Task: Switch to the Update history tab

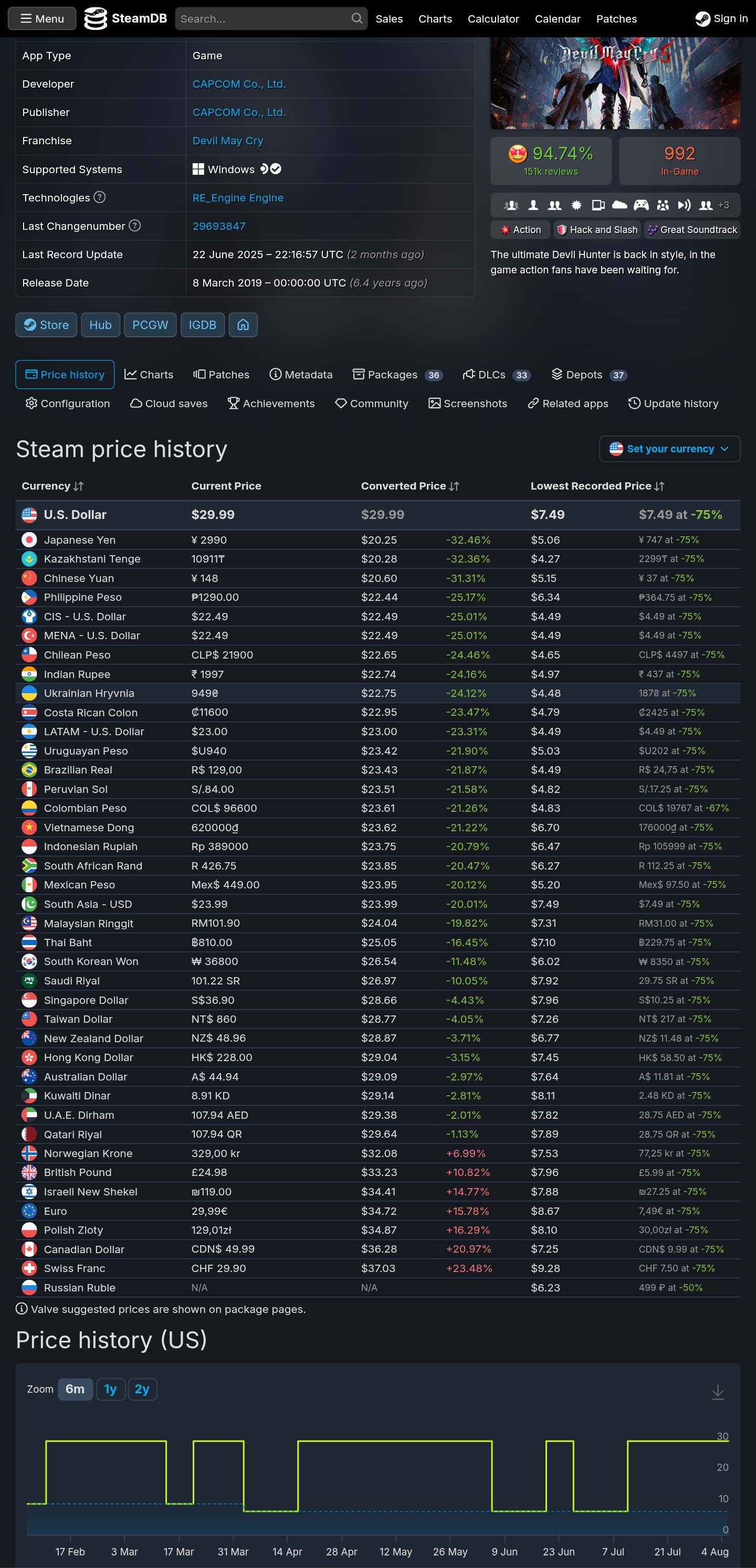Action: pos(673,404)
